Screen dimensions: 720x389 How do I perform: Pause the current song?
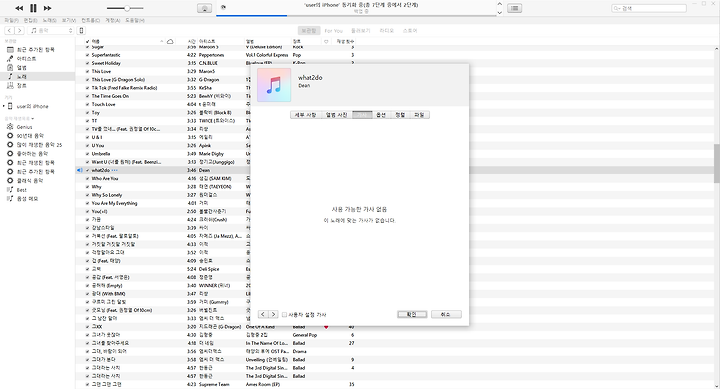point(33,8)
